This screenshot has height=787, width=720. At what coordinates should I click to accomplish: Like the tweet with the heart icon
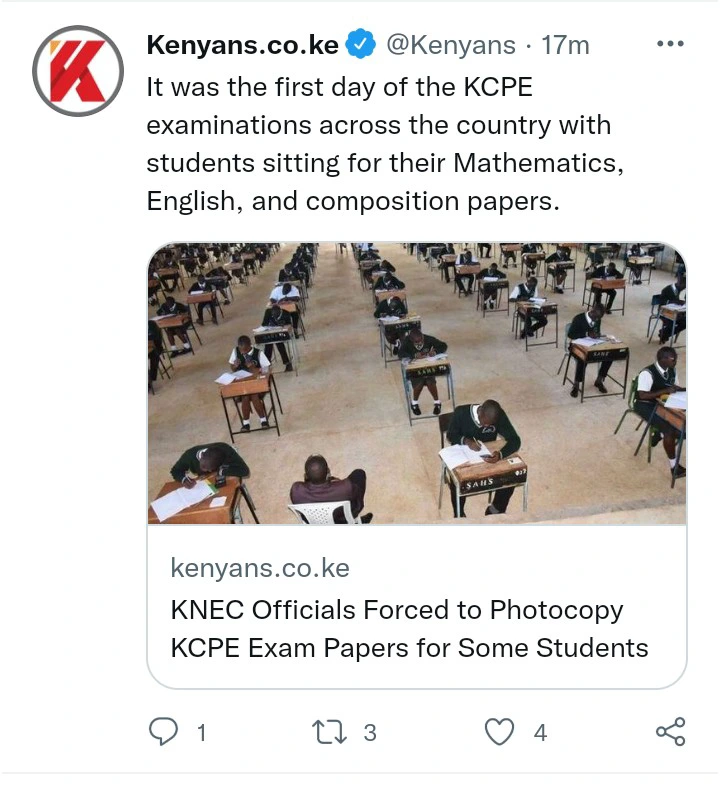tap(499, 732)
